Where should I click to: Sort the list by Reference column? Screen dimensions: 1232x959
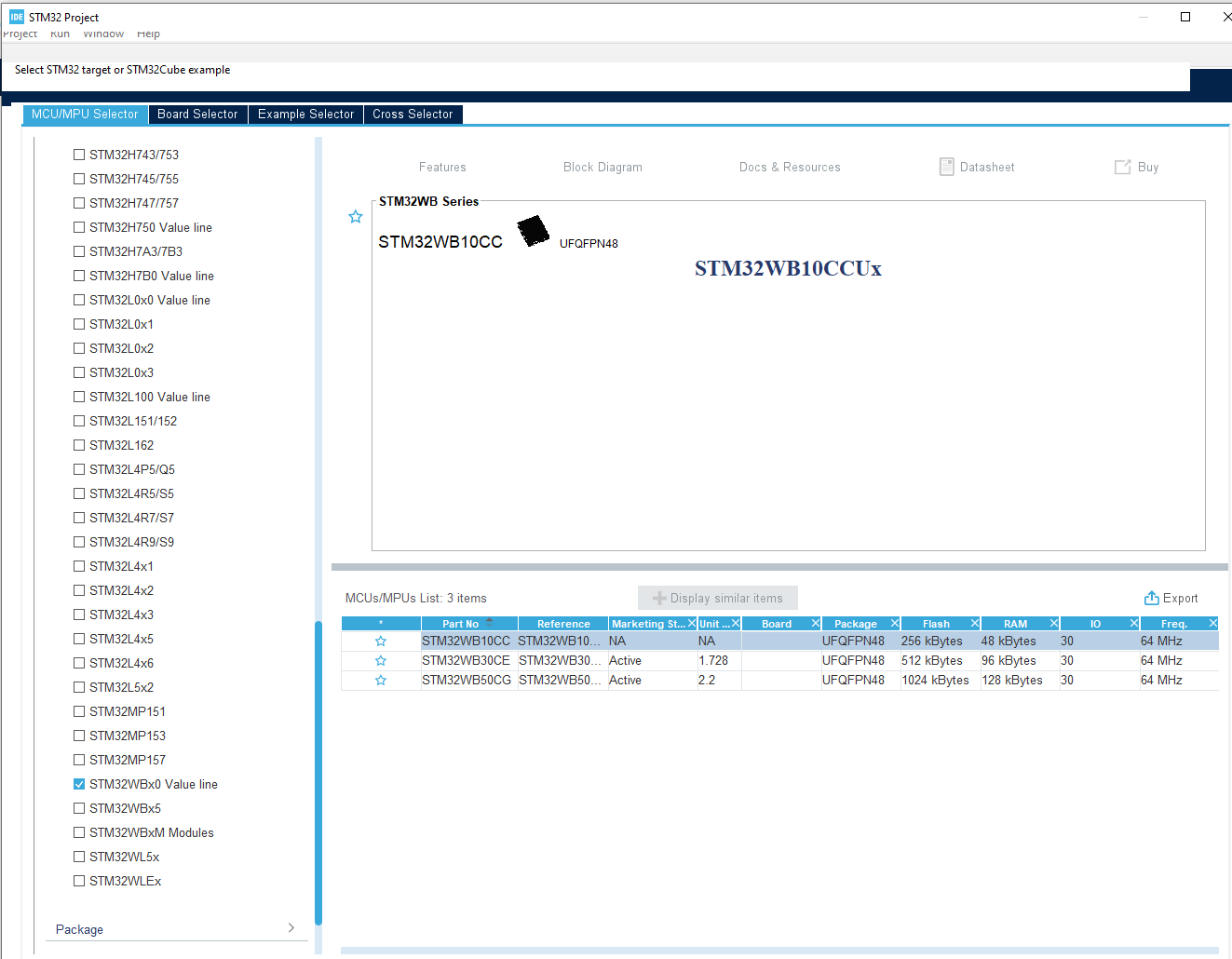563,624
